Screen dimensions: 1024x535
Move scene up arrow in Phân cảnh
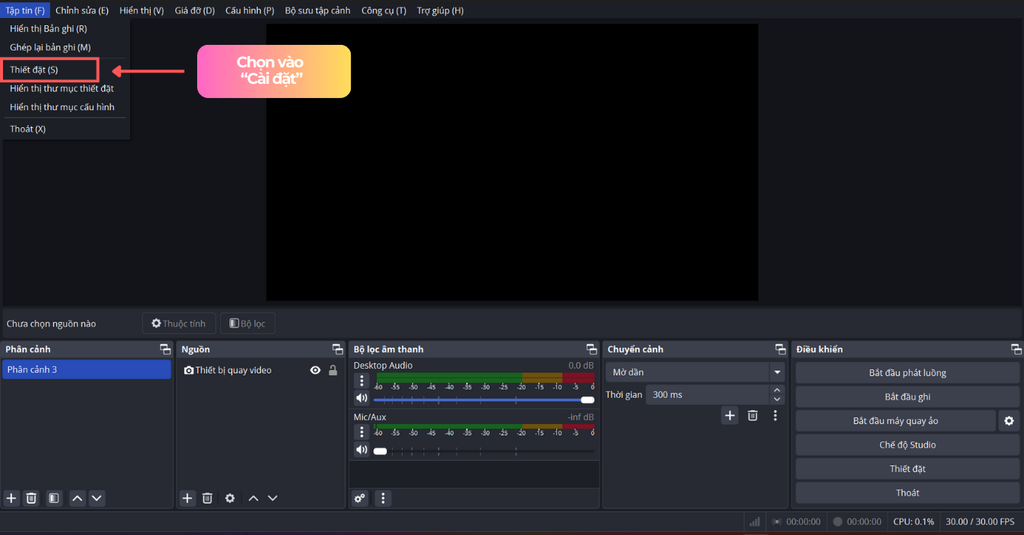click(77, 498)
